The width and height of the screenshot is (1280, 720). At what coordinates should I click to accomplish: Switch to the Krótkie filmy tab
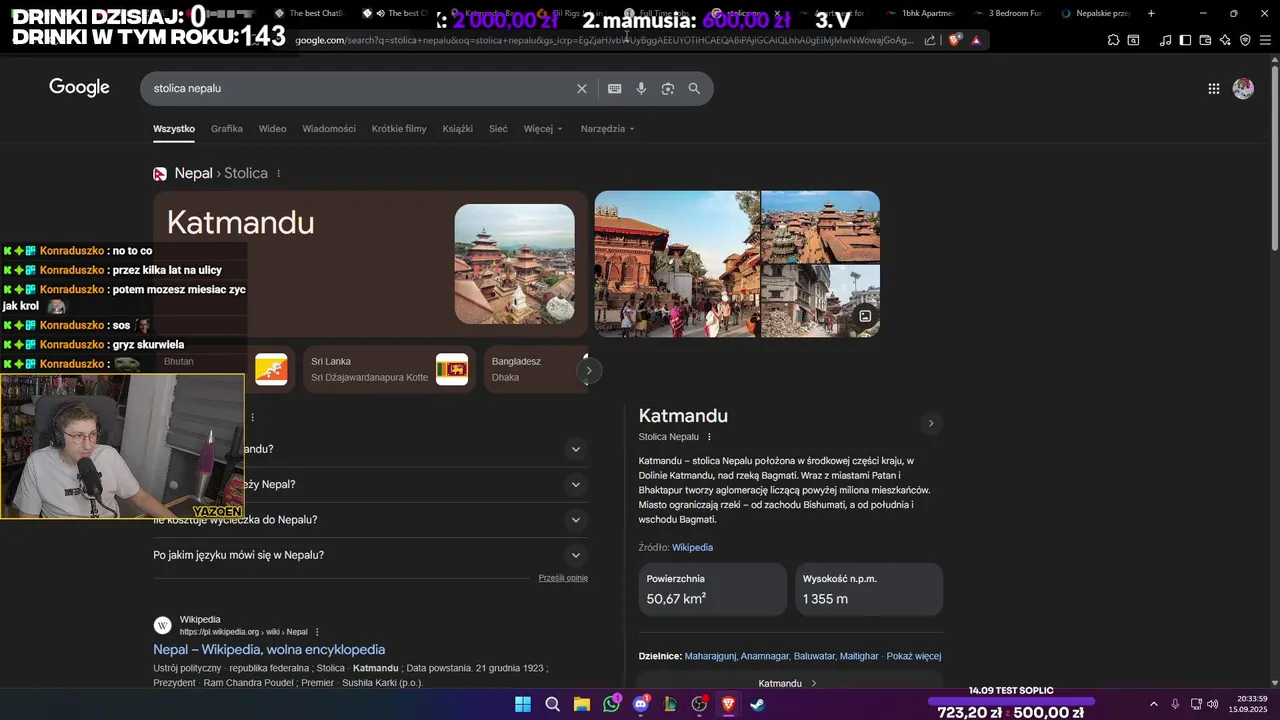pyautogui.click(x=399, y=129)
